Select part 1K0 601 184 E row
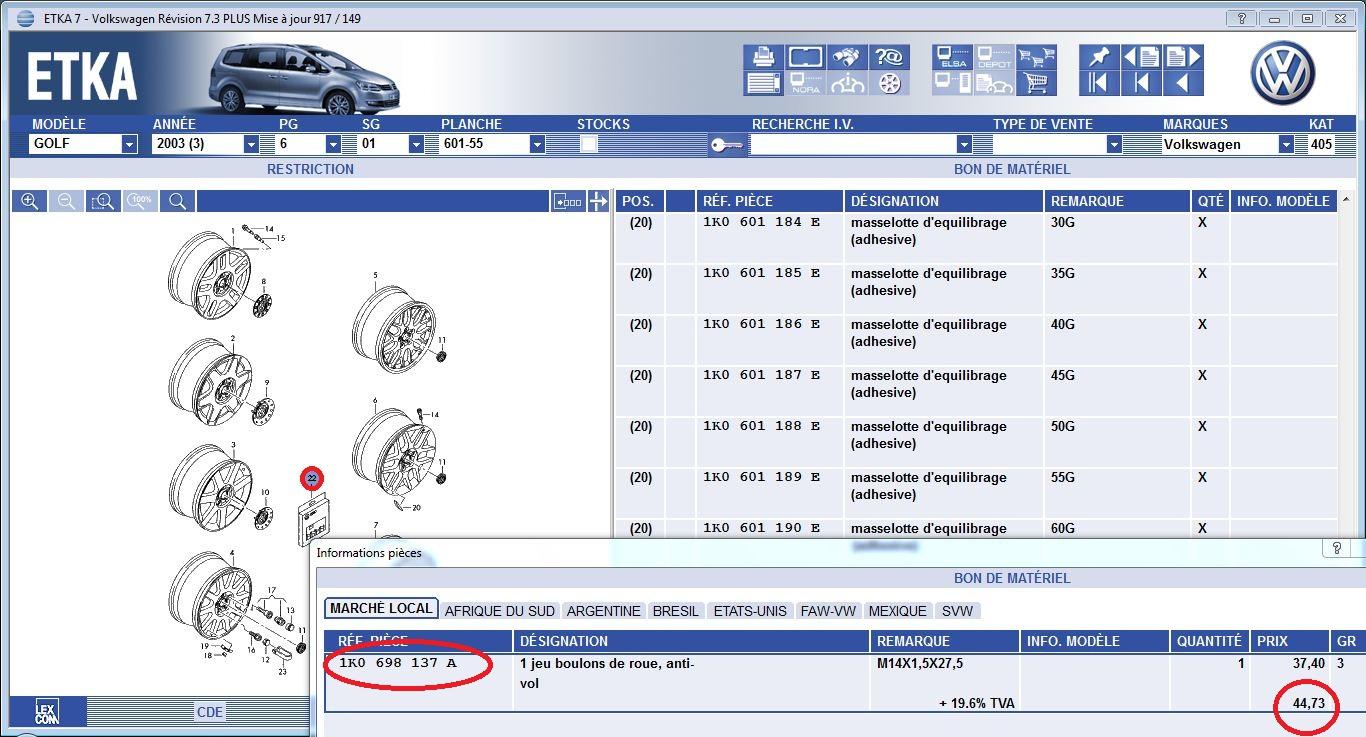The image size is (1366, 737). tap(976, 238)
